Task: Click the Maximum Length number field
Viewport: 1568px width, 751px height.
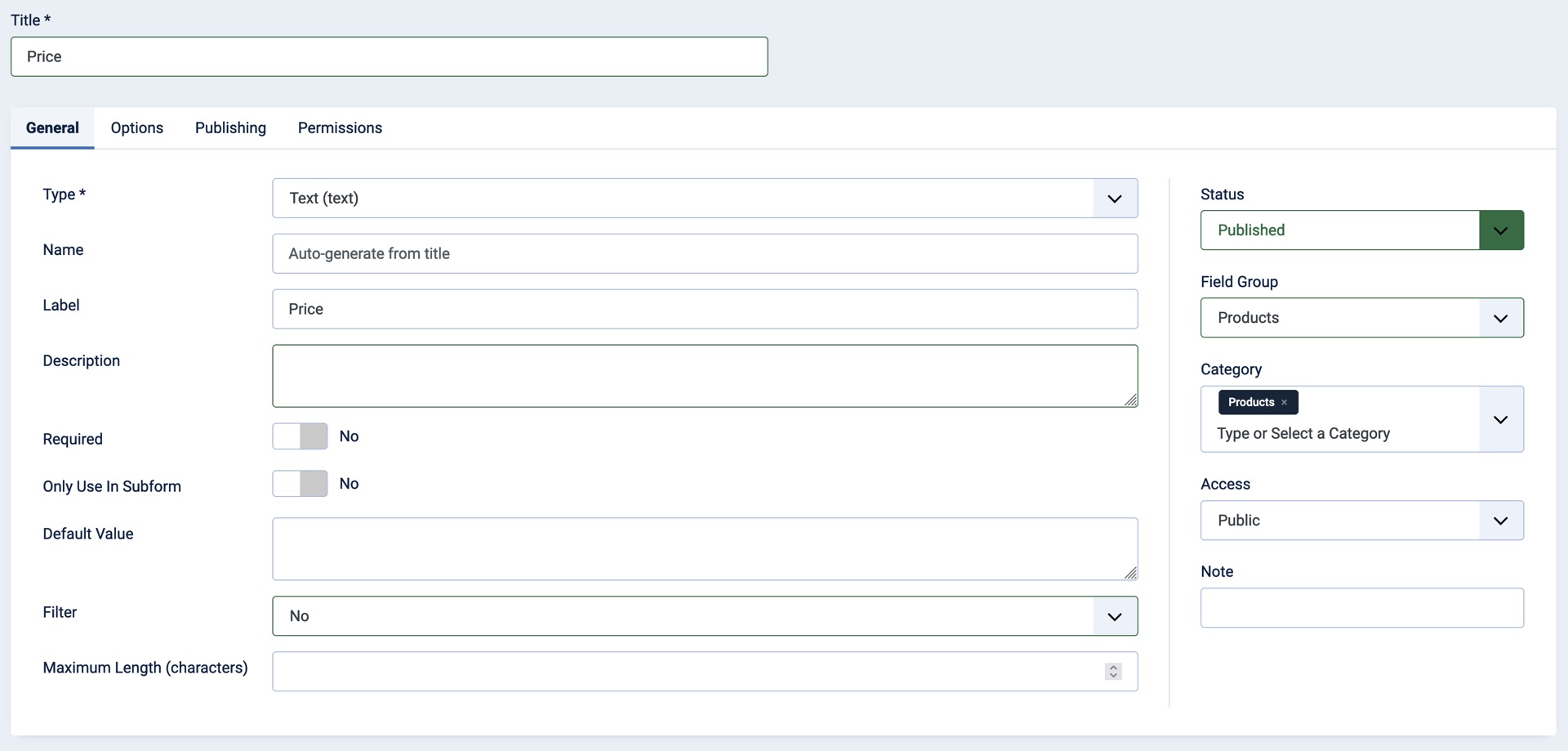Action: [x=705, y=672]
